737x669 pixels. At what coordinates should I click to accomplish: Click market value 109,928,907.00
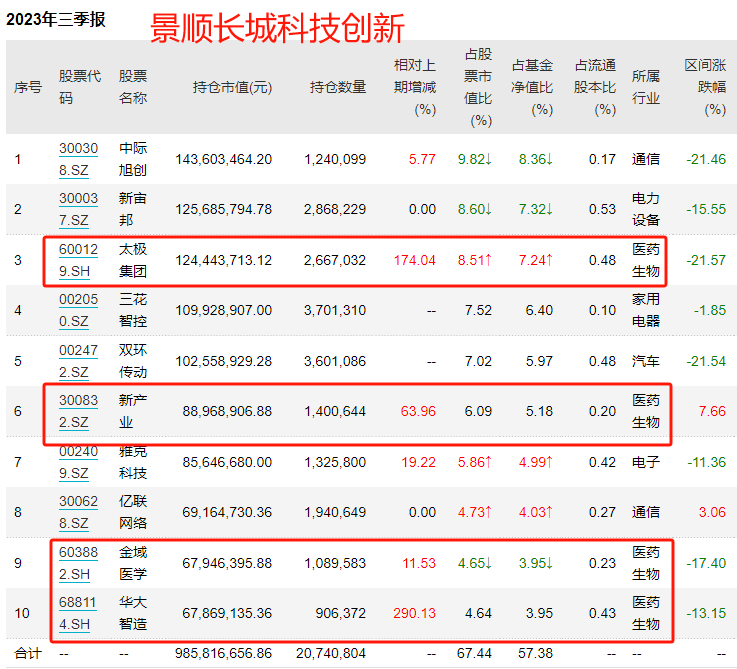[x=224, y=310]
